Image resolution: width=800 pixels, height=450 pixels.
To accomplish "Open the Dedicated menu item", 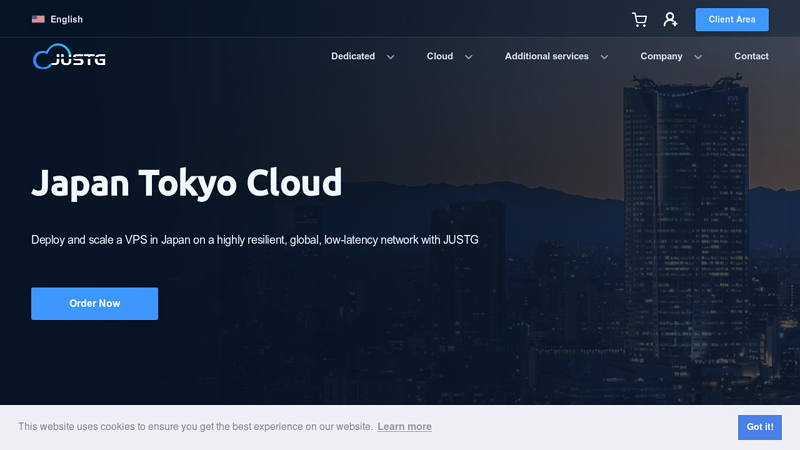I will pos(353,56).
